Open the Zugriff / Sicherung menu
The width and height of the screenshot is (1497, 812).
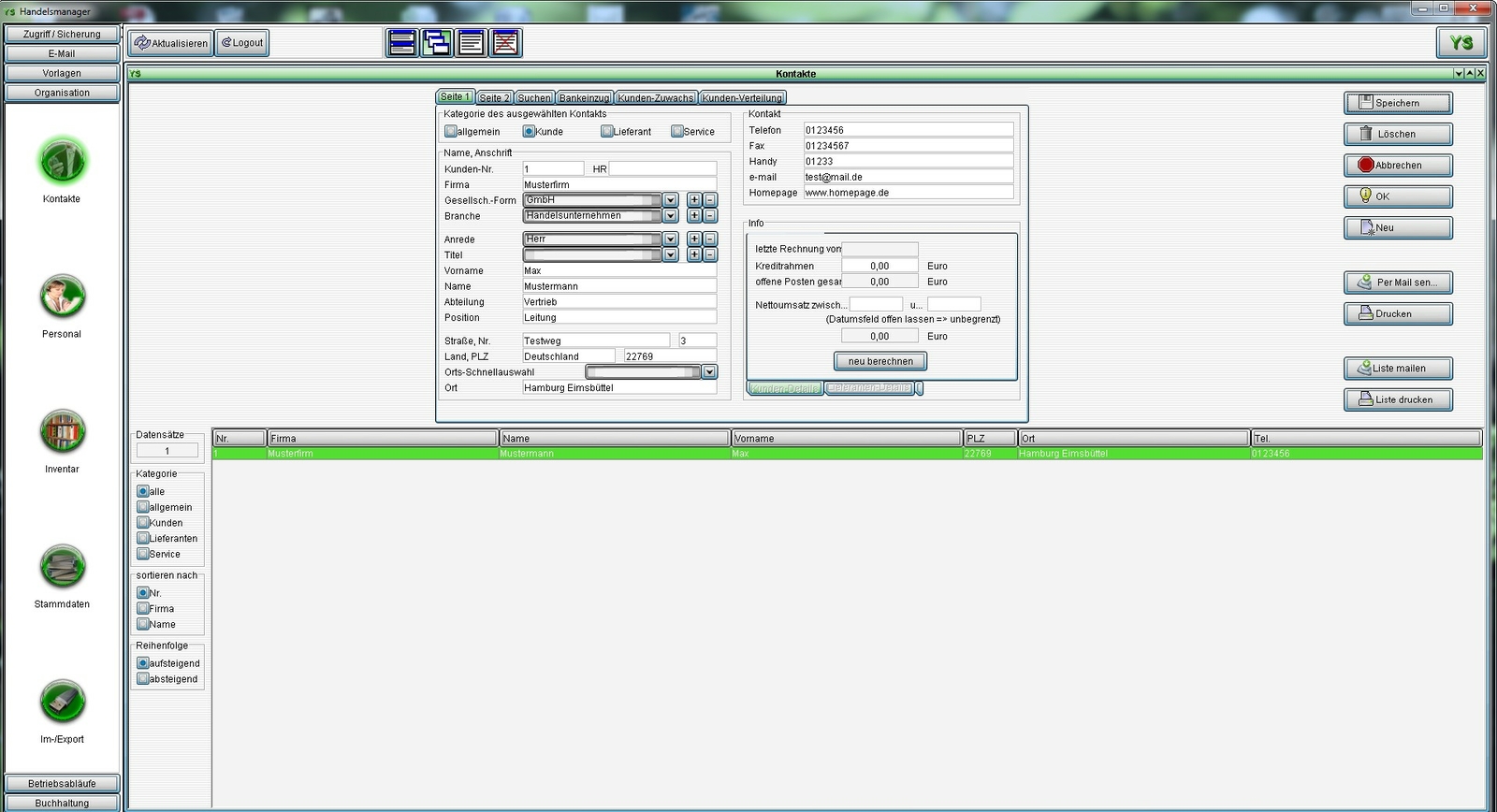click(x=62, y=34)
